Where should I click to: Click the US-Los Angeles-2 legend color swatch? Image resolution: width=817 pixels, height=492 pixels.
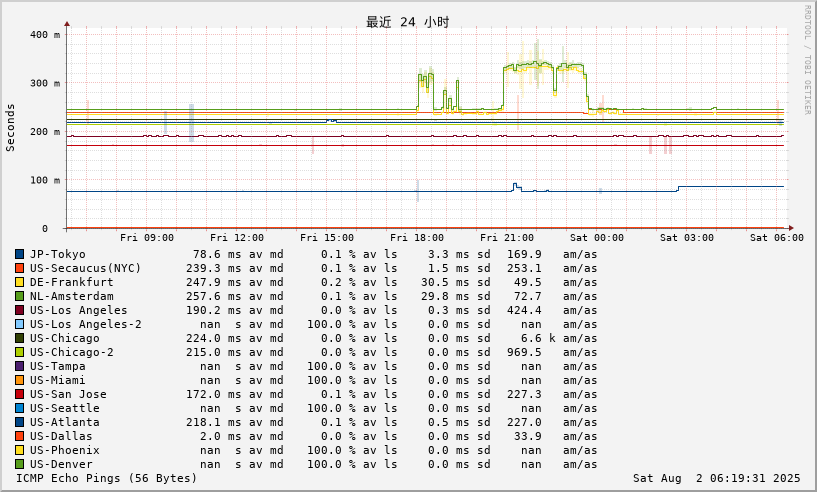click(x=20, y=324)
